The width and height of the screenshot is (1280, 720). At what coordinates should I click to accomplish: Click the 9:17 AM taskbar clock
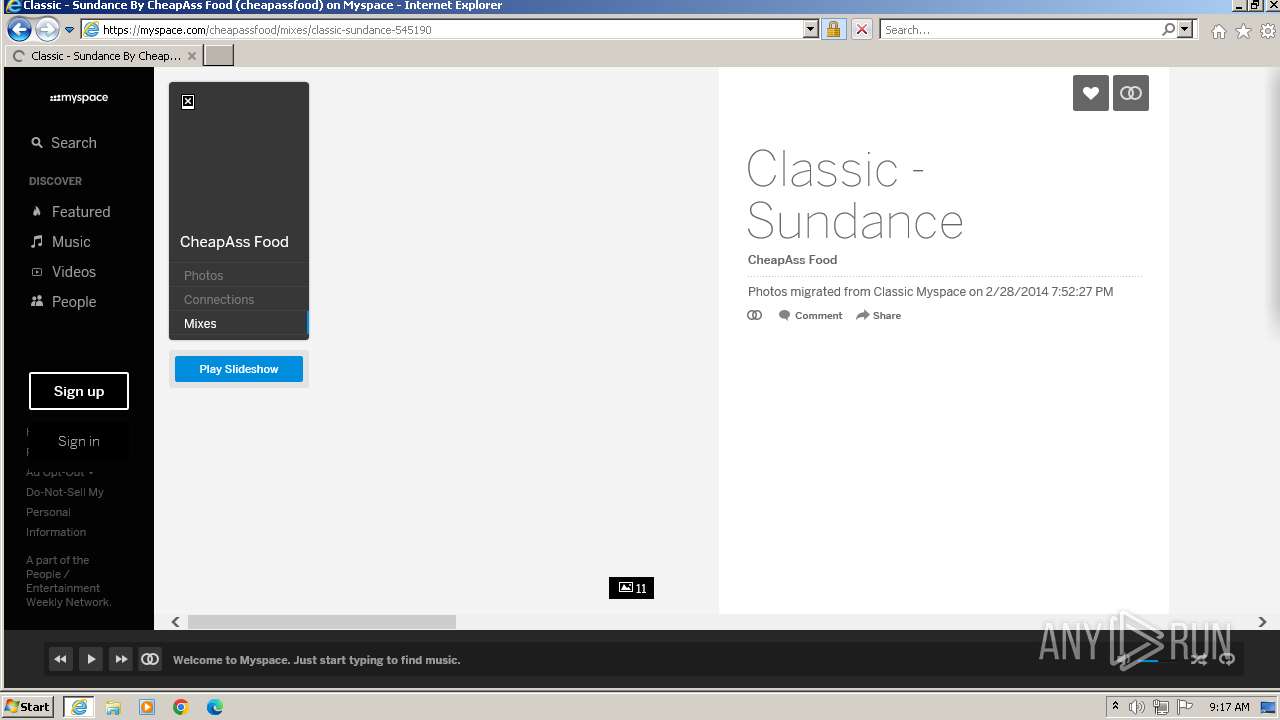1229,707
